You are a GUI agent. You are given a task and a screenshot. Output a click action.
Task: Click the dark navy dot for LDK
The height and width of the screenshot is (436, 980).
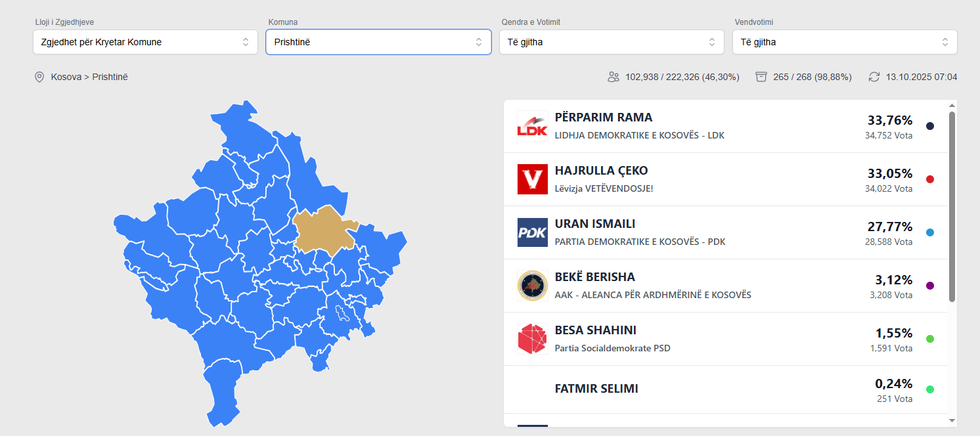pyautogui.click(x=930, y=126)
